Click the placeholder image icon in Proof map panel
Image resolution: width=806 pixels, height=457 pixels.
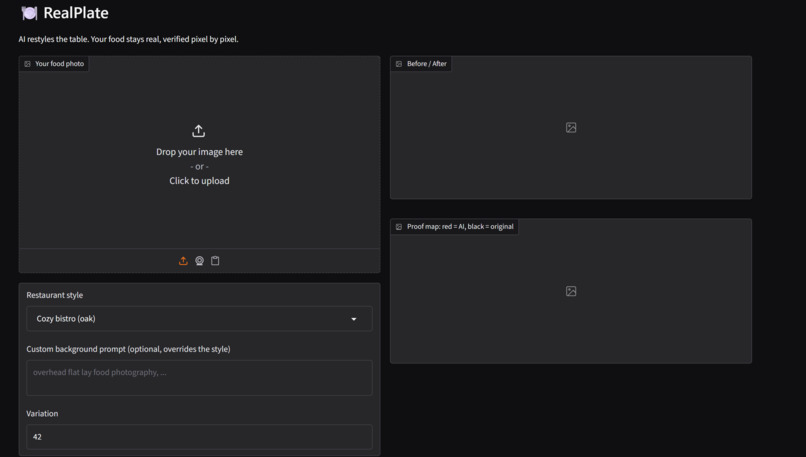(x=571, y=291)
